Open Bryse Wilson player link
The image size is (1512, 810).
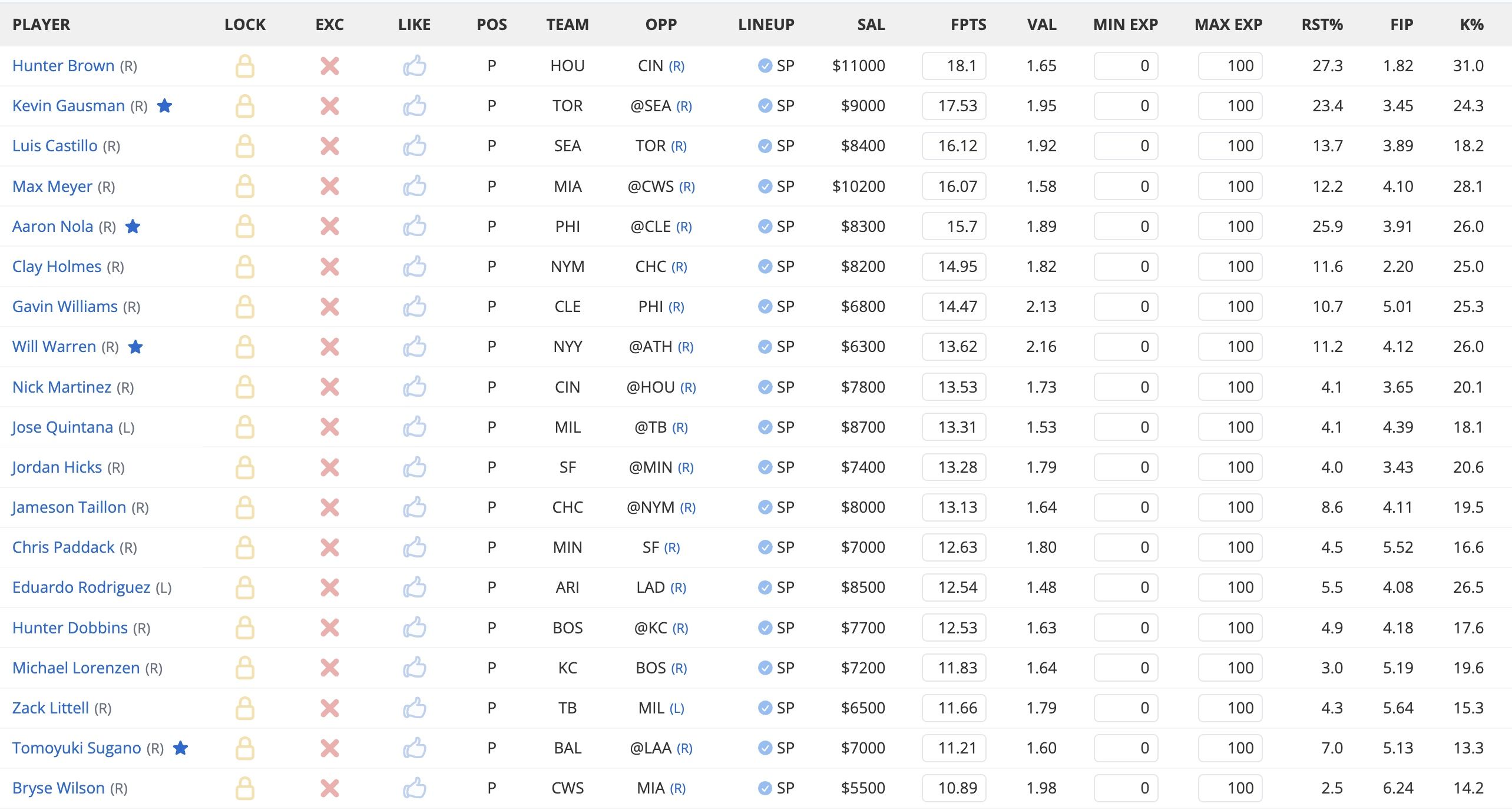pyautogui.click(x=58, y=788)
